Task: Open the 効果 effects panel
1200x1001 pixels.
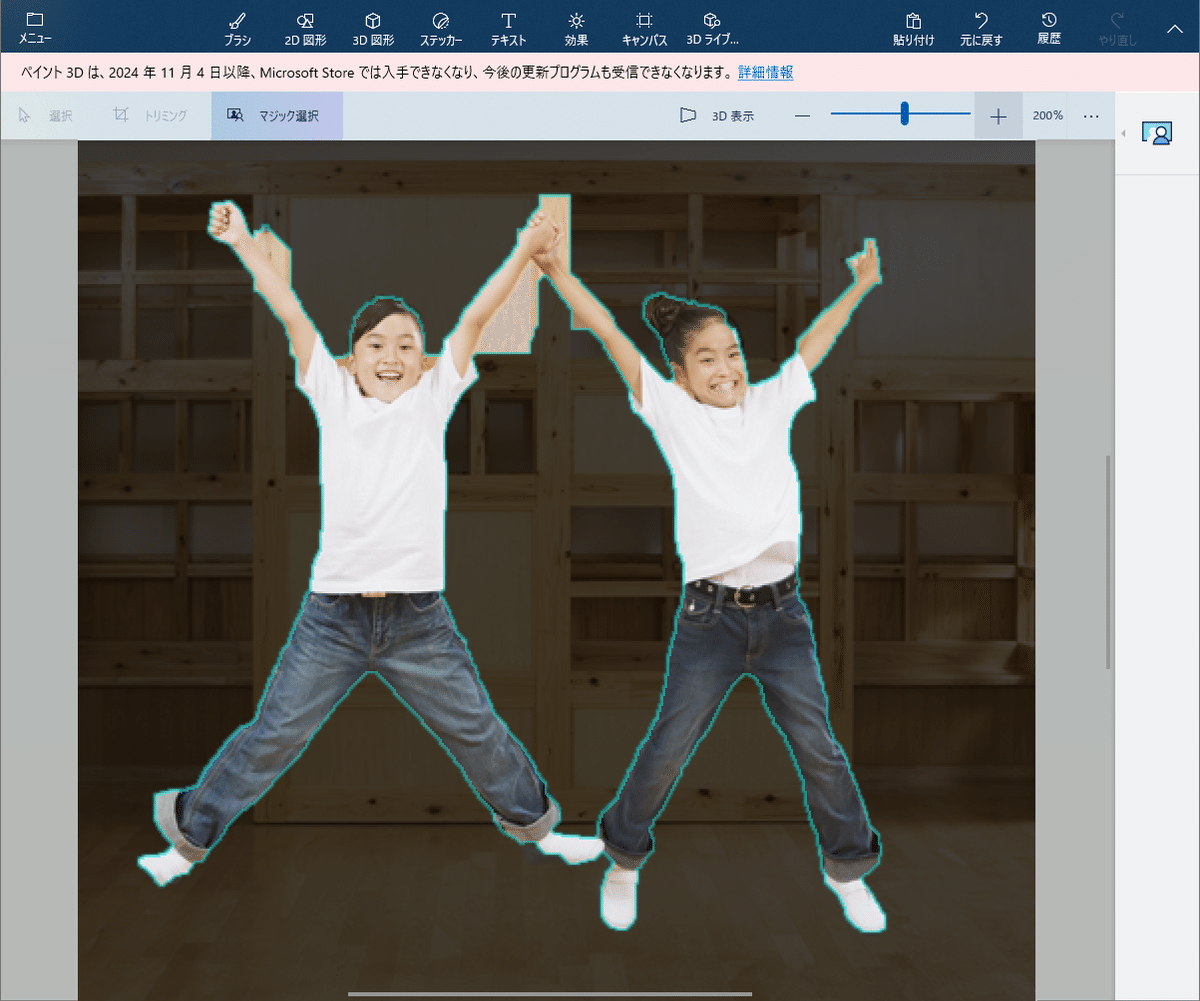Action: pos(576,28)
